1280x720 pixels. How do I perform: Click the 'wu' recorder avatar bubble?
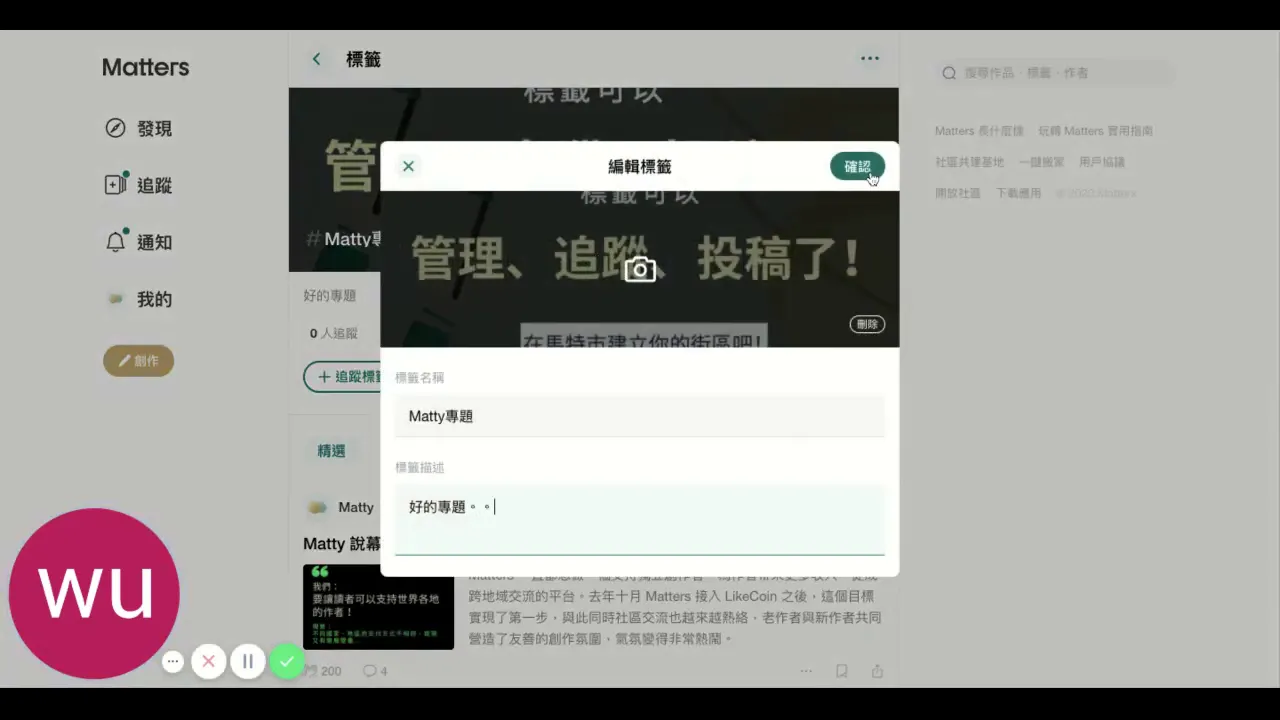pyautogui.click(x=94, y=594)
